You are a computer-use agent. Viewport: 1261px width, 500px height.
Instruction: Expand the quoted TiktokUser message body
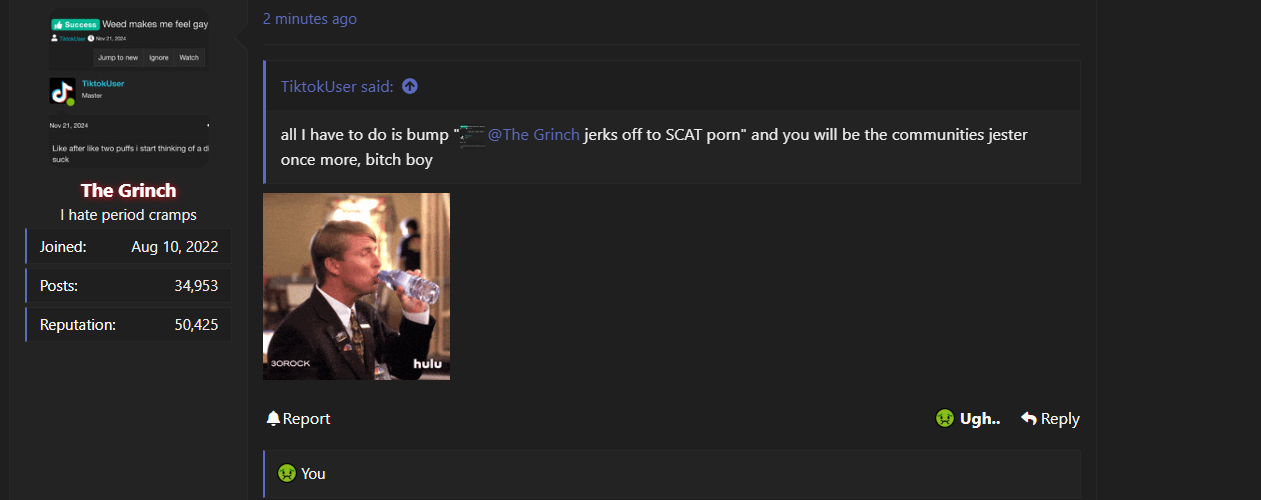pyautogui.click(x=672, y=146)
